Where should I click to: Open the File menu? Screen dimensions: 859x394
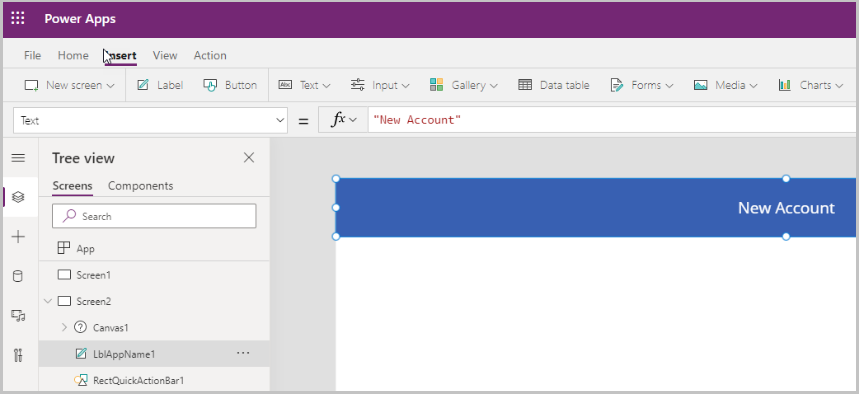[32, 55]
